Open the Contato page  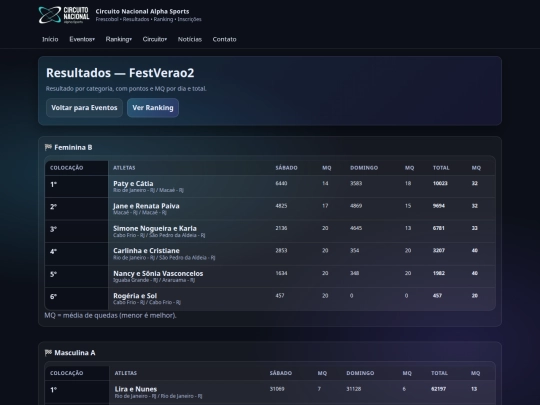[225, 39]
